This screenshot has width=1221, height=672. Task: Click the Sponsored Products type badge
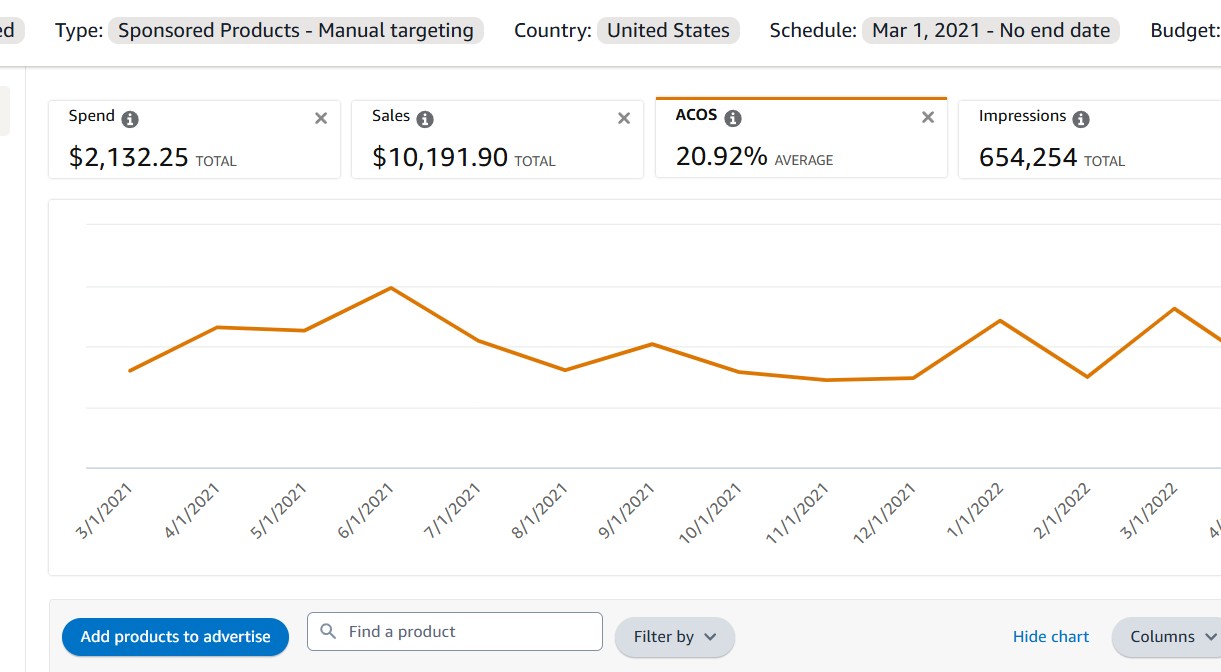pyautogui.click(x=296, y=30)
